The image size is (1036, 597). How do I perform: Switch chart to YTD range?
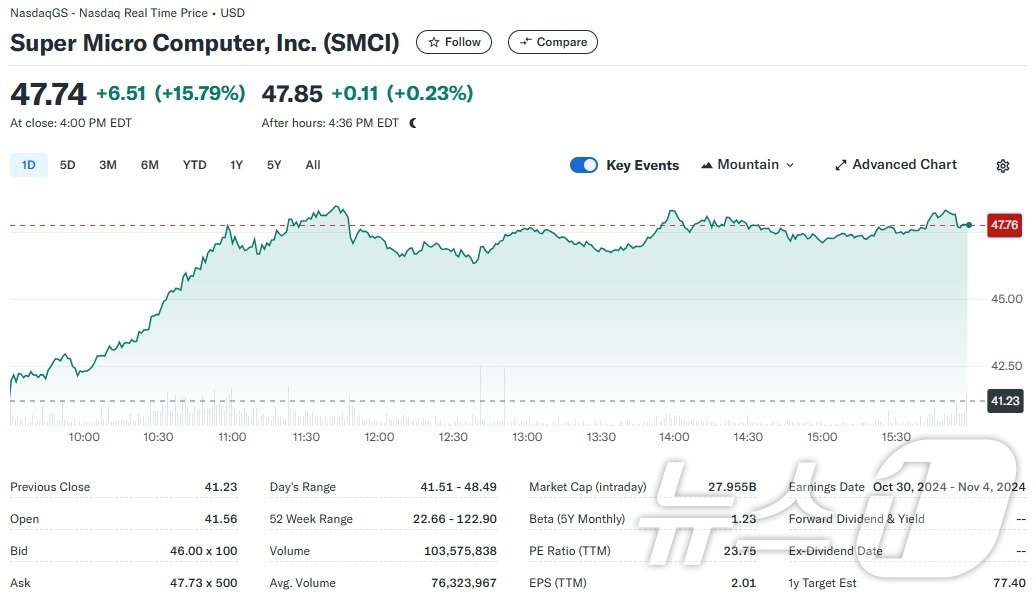coord(194,165)
